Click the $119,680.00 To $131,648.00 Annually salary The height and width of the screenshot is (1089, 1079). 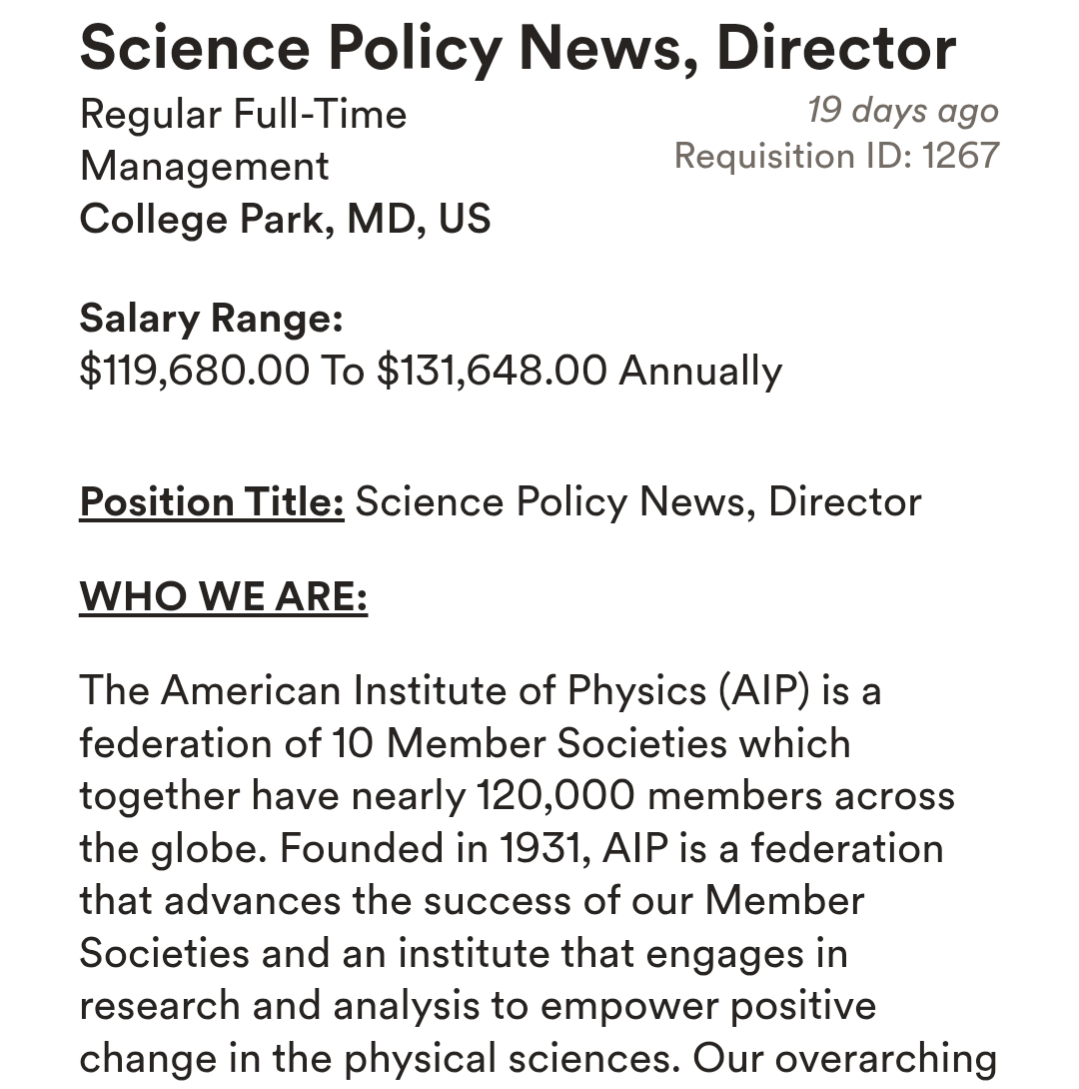(x=430, y=371)
